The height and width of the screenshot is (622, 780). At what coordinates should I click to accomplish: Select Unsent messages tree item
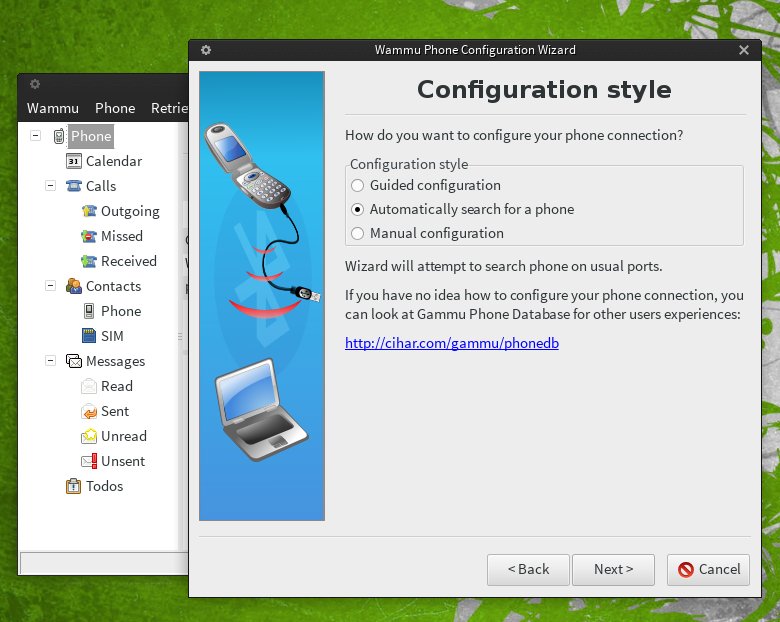point(122,461)
